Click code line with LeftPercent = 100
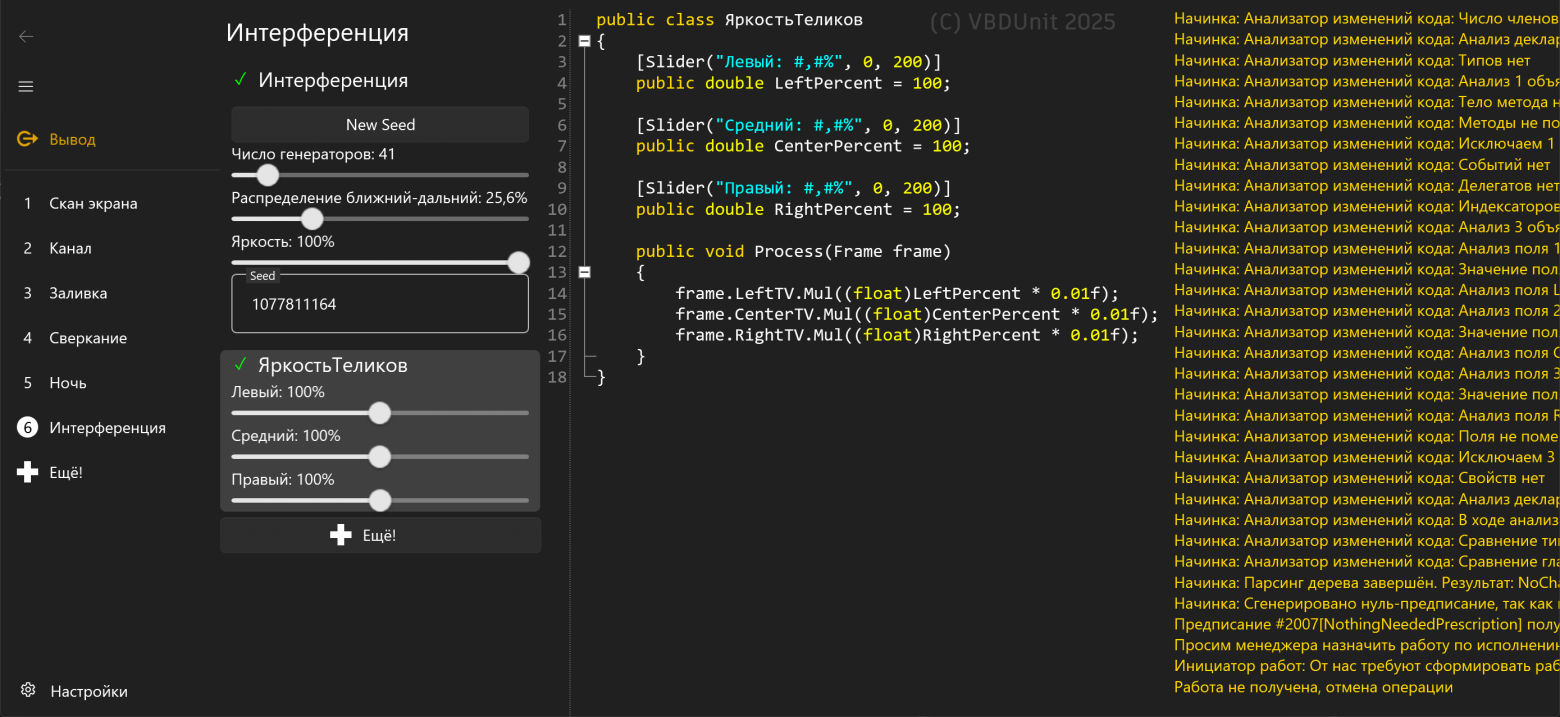 pos(793,83)
